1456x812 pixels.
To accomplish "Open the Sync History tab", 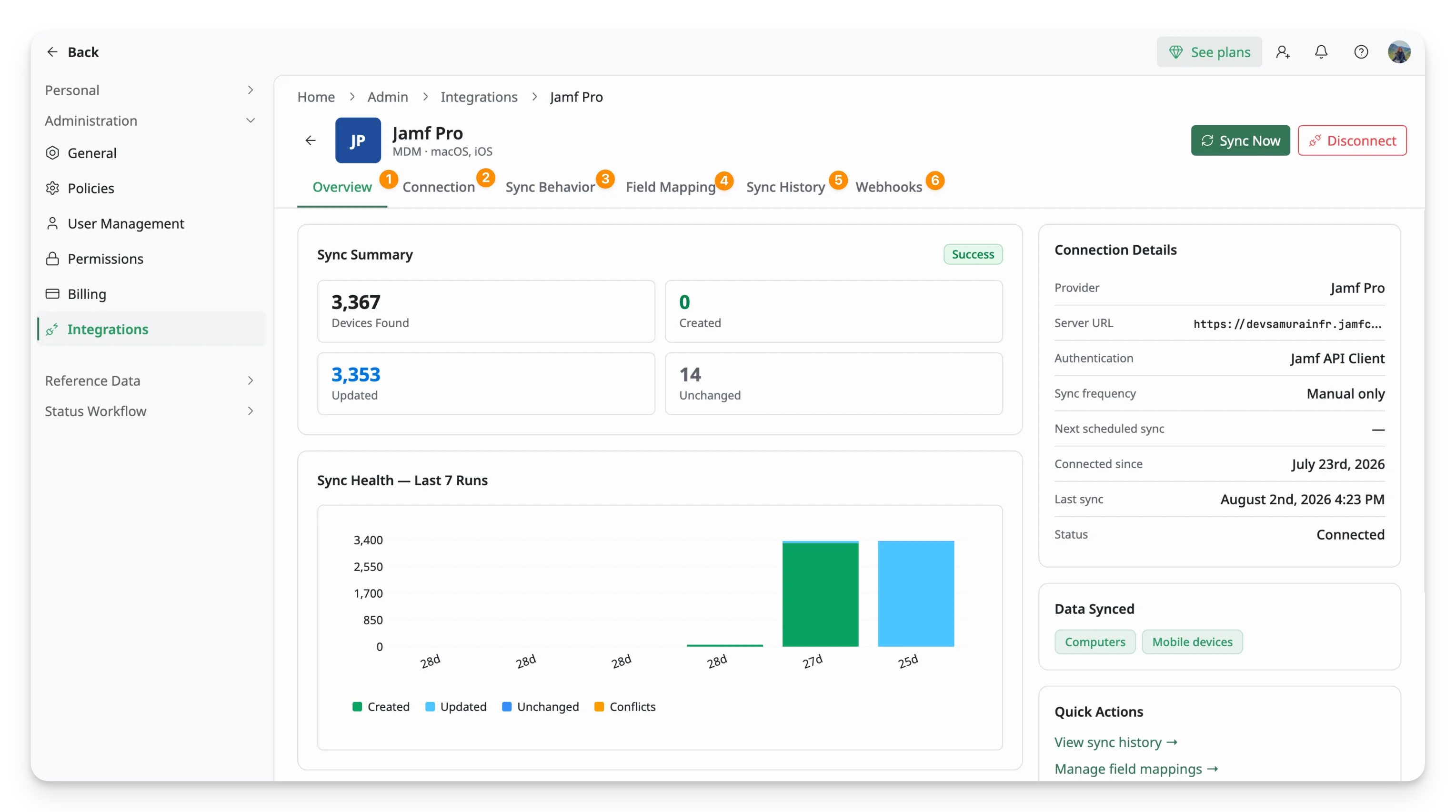I will coord(785,187).
